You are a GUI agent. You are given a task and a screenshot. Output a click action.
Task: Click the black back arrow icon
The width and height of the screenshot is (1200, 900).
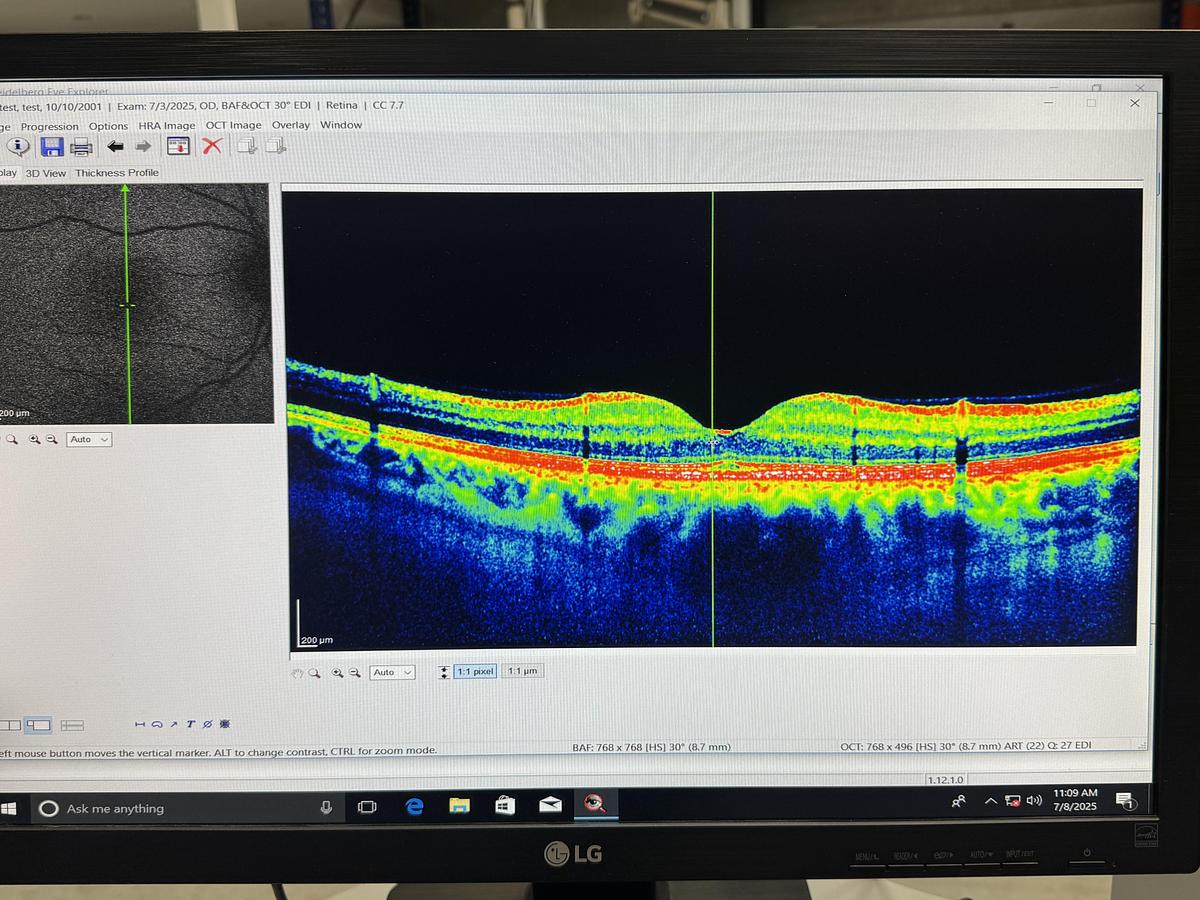(116, 147)
